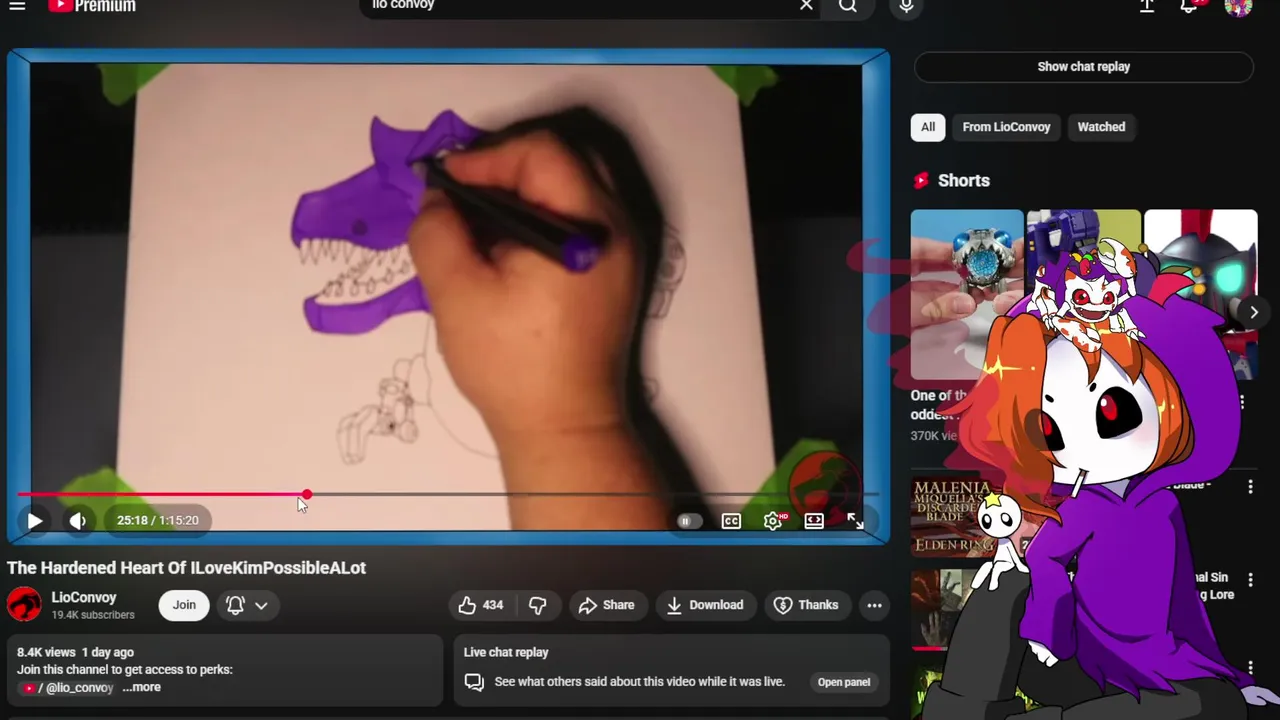Switch to theater mode
Screen dimensions: 1280x720
click(x=814, y=521)
